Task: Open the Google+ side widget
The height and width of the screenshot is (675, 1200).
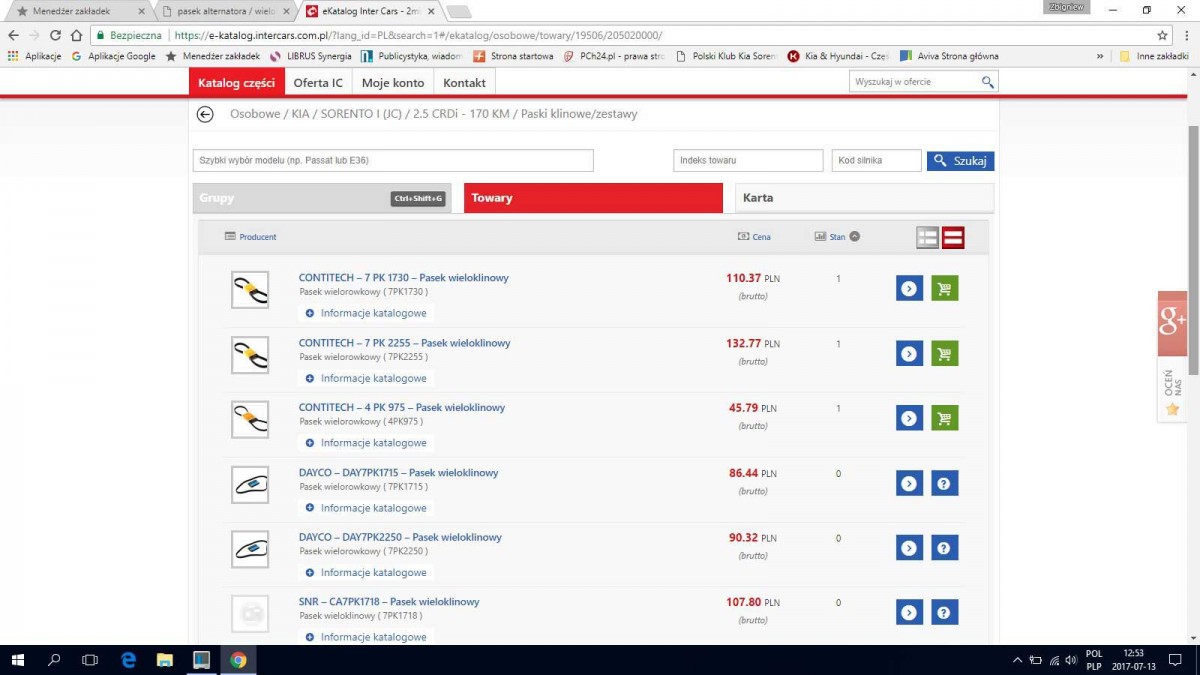Action: 1172,323
